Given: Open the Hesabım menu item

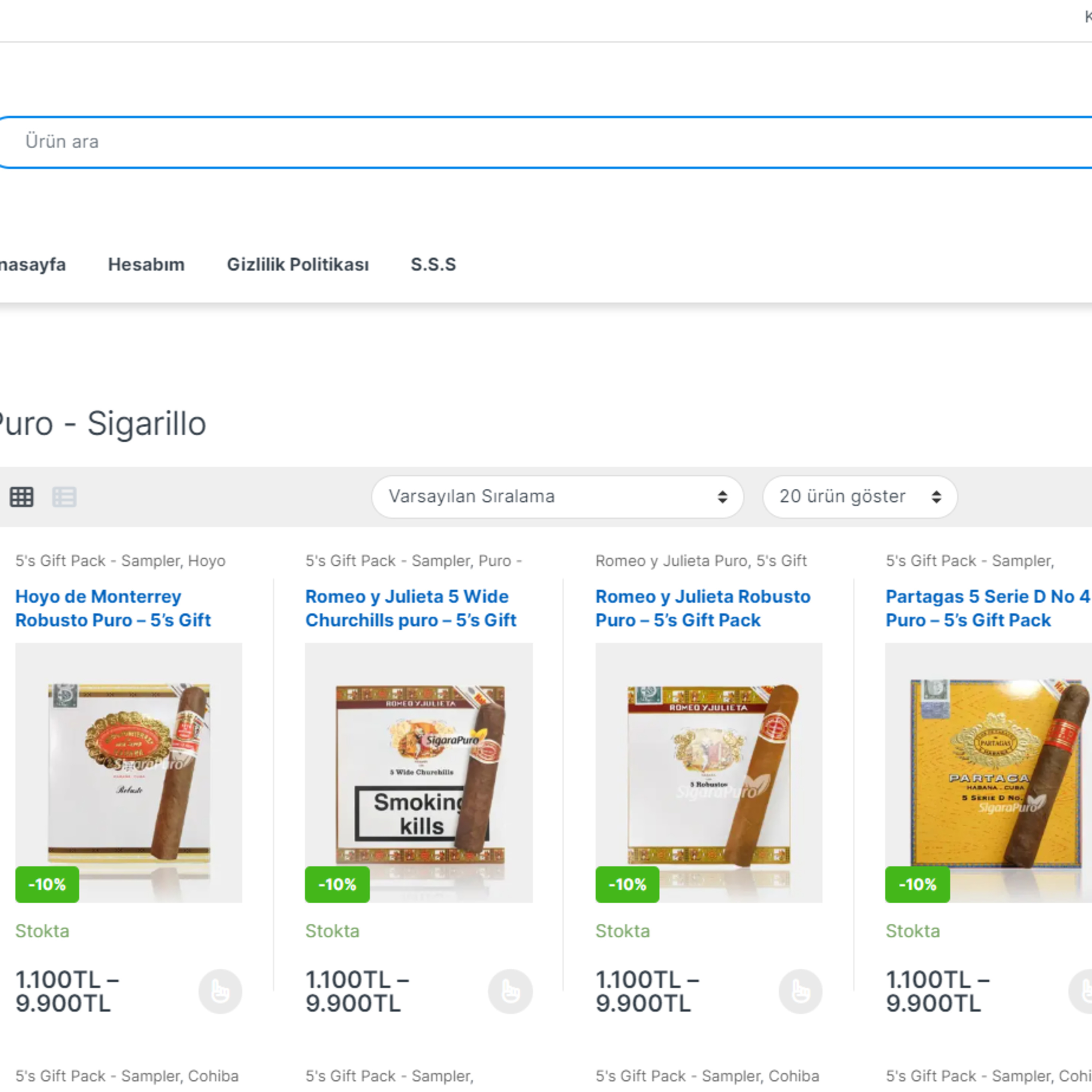Looking at the screenshot, I should pyautogui.click(x=146, y=265).
